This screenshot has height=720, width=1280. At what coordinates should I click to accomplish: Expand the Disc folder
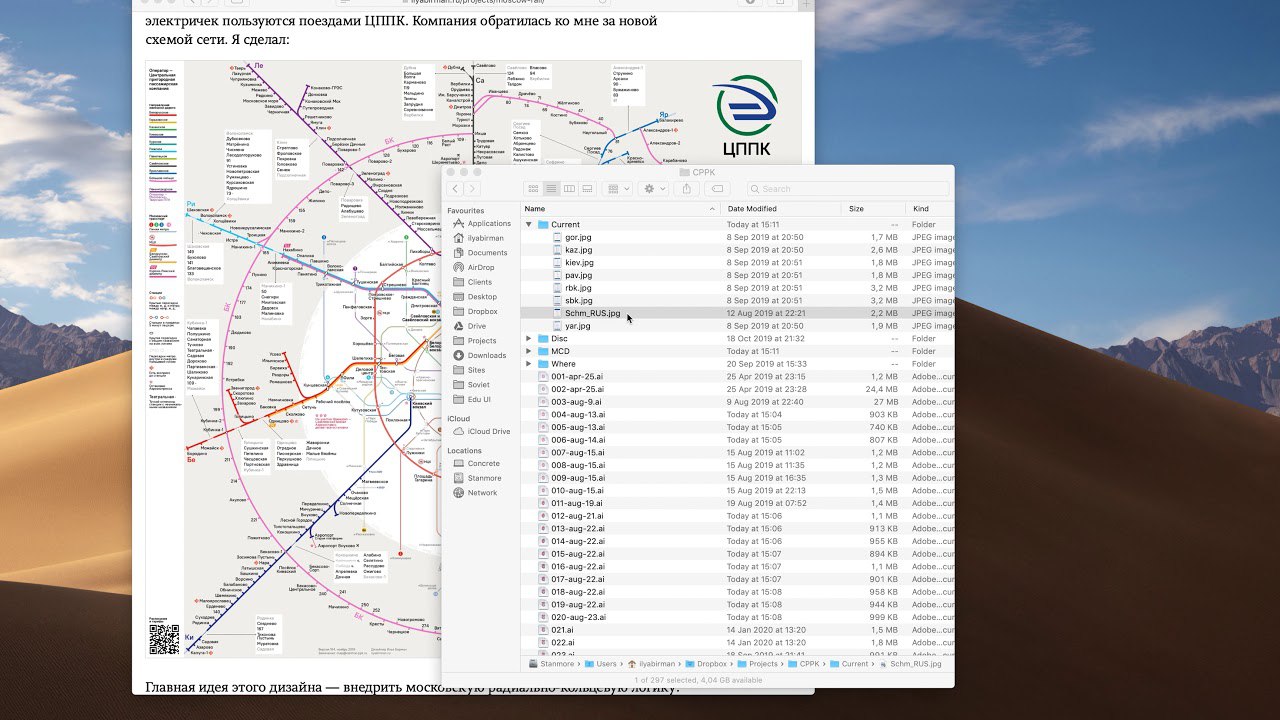click(x=529, y=338)
